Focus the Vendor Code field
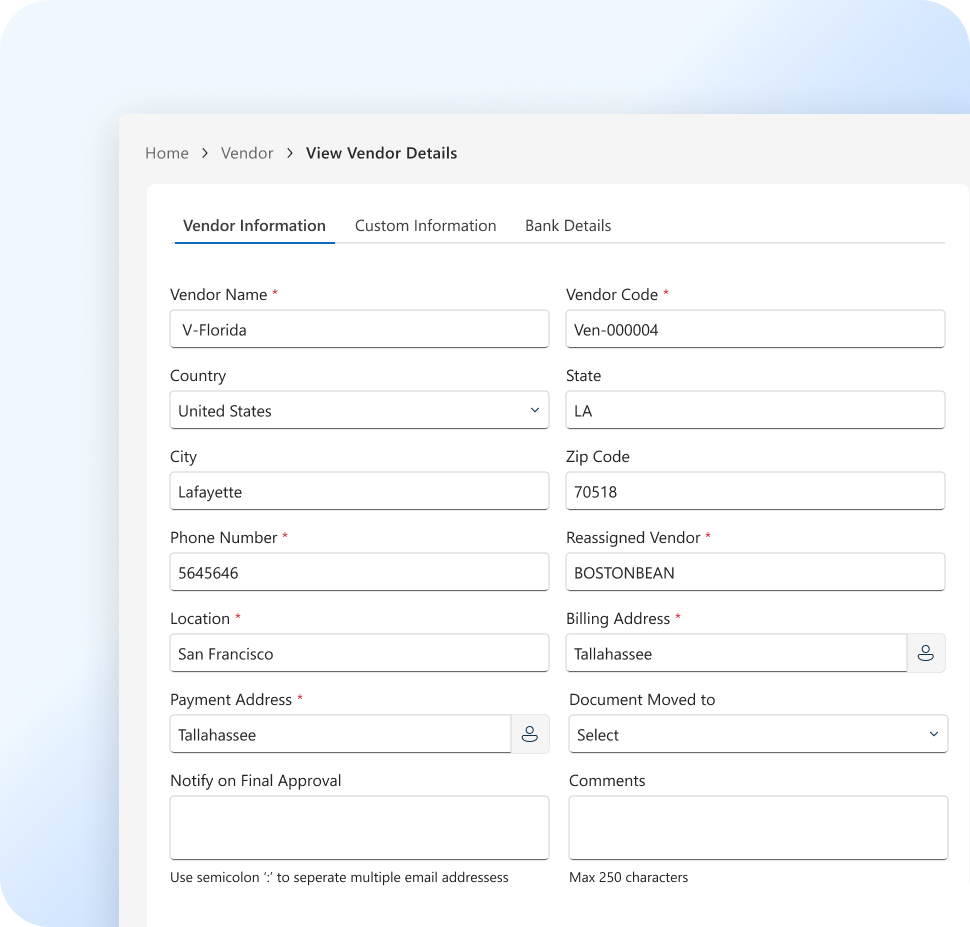This screenshot has width=970, height=927. [x=755, y=329]
